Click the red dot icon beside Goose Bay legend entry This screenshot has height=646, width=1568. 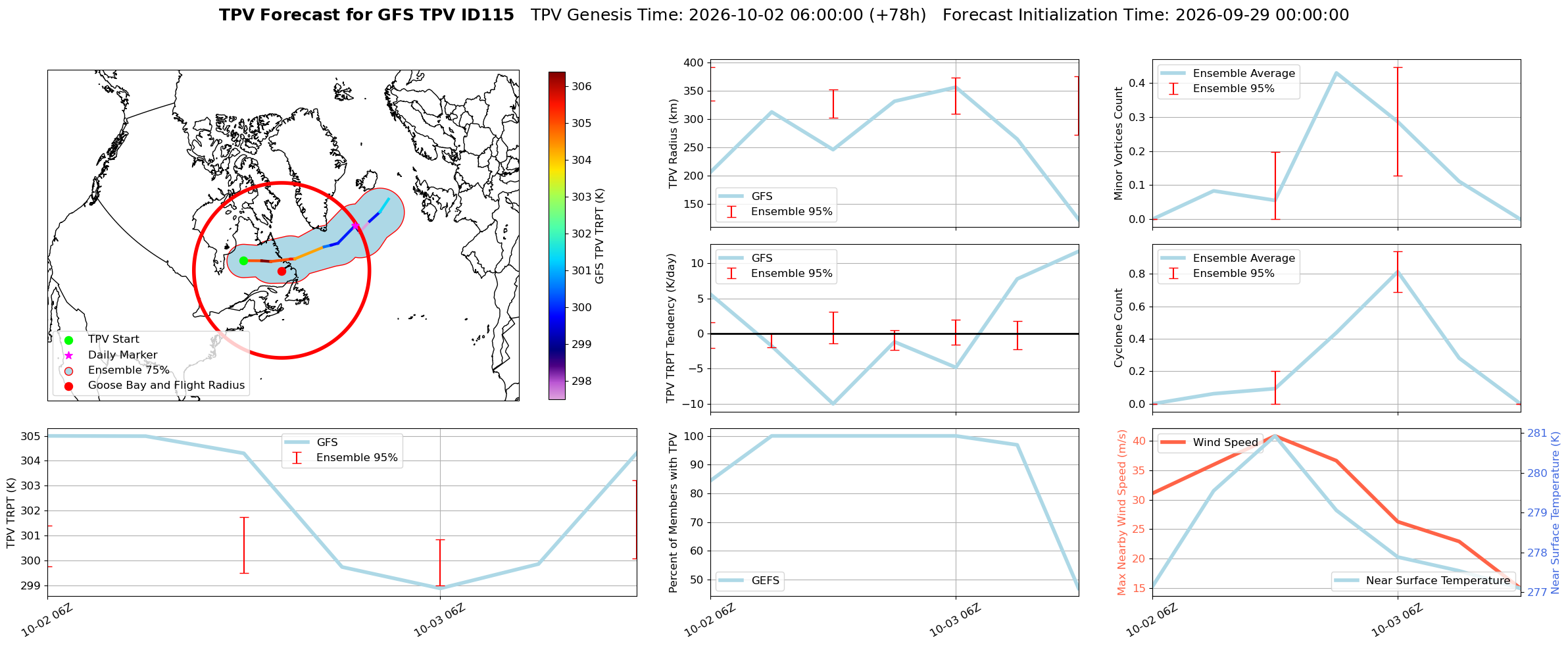tap(68, 386)
